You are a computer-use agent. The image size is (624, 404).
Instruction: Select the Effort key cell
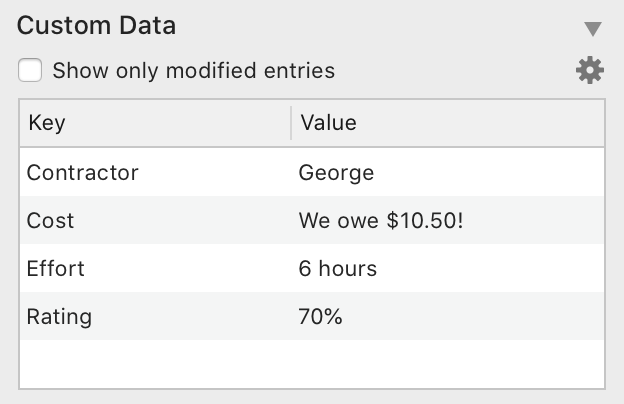pyautogui.click(x=56, y=268)
